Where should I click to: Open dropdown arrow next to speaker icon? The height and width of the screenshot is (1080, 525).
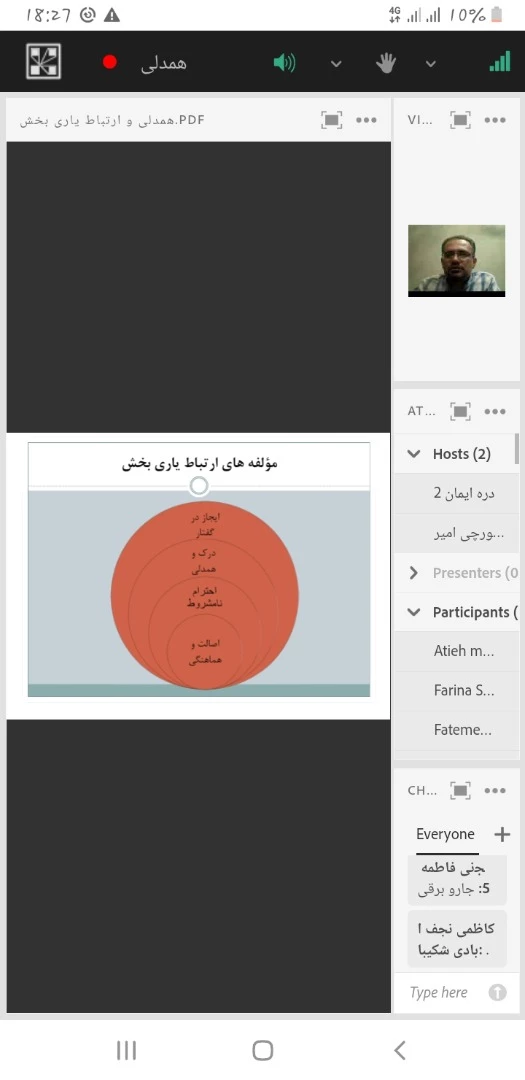click(336, 64)
